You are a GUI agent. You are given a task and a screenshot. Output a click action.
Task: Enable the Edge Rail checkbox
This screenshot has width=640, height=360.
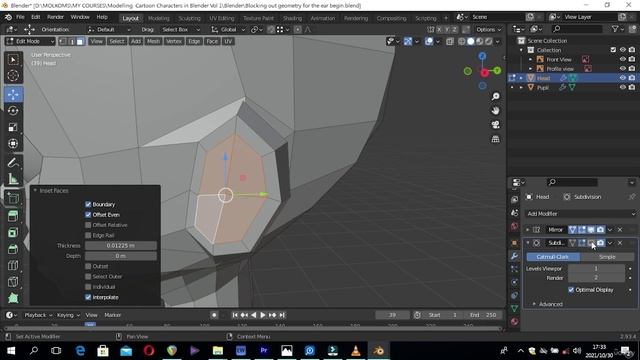tap(88, 235)
